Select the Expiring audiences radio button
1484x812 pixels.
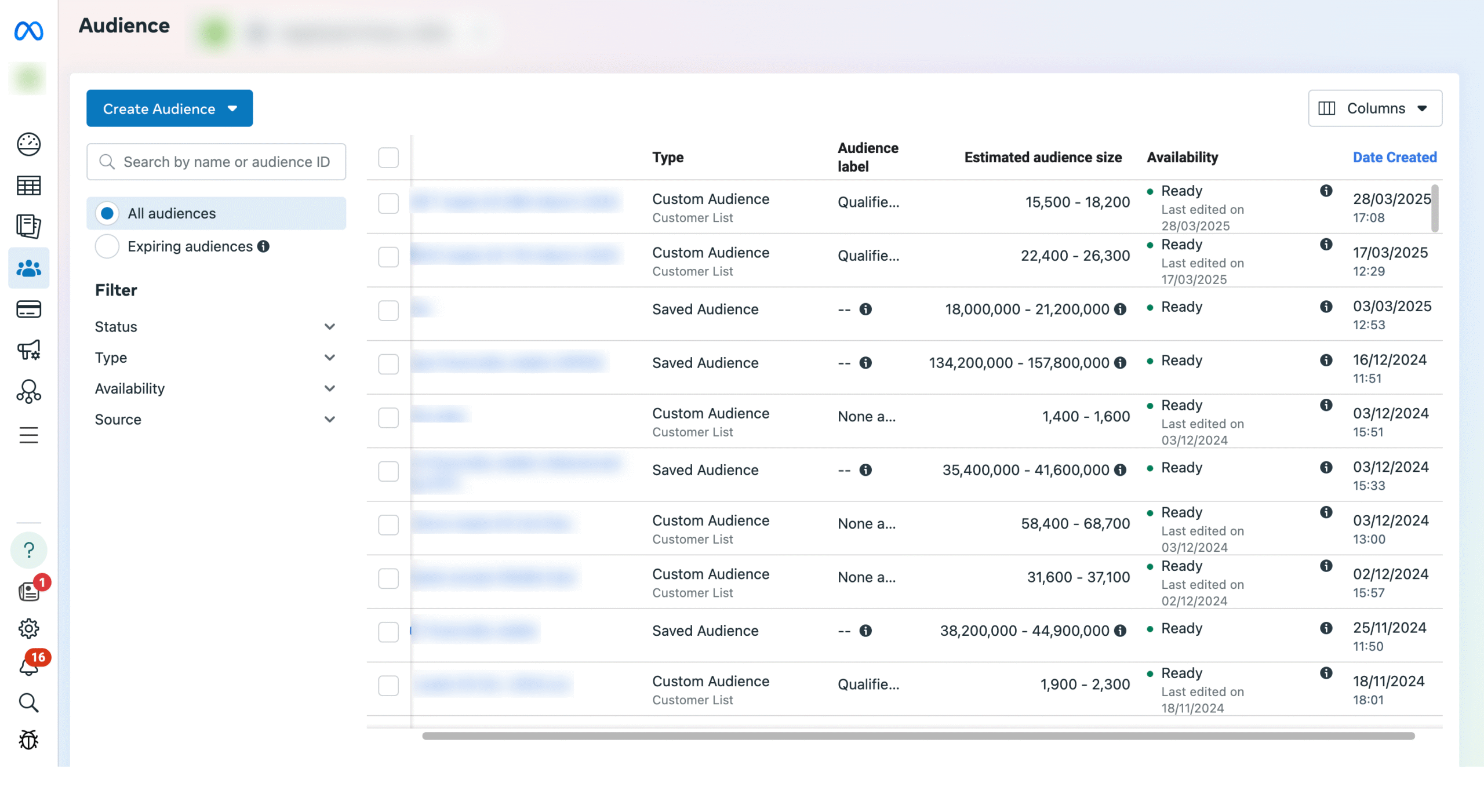(x=107, y=246)
